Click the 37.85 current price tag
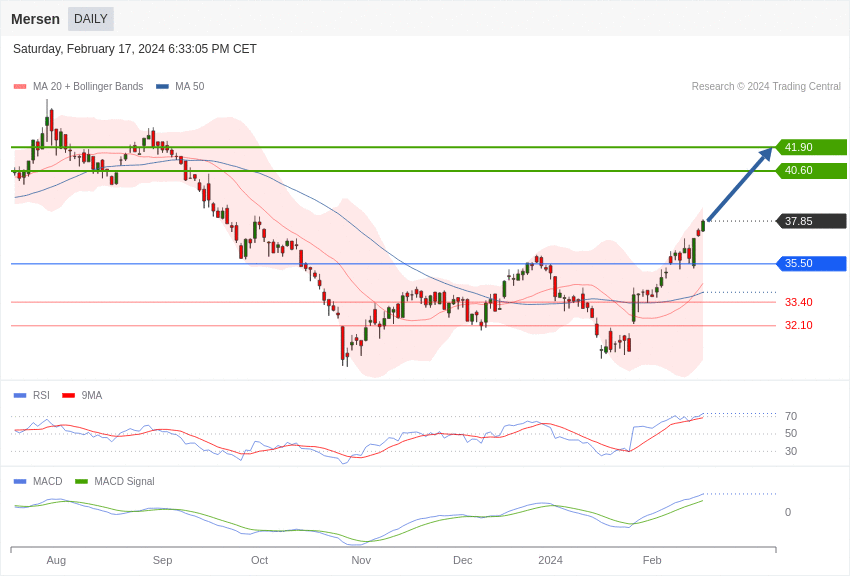The width and height of the screenshot is (850, 576). [811, 221]
